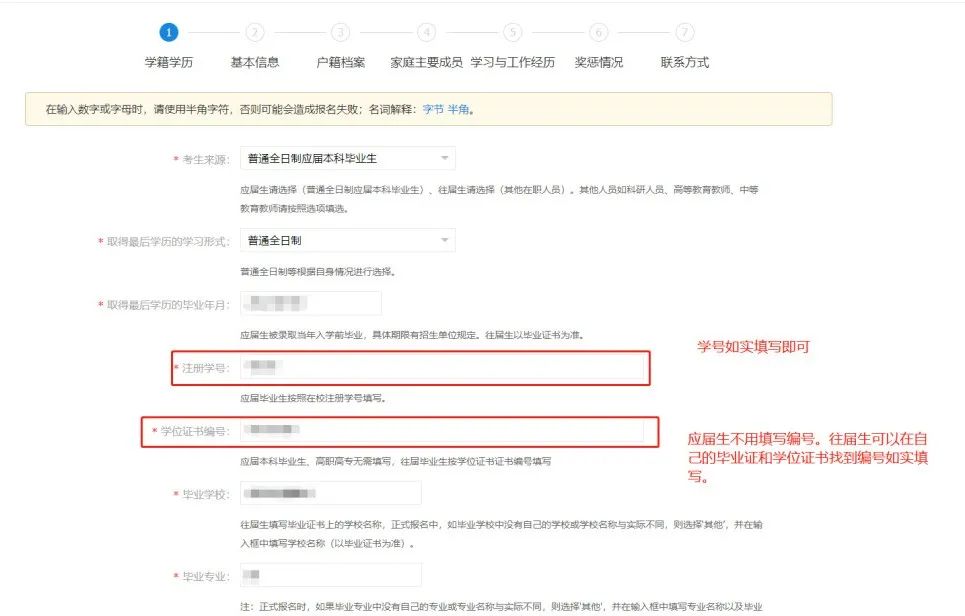Click the 注册学号 input field
Screen dimensions: 965x616
coord(442,368)
